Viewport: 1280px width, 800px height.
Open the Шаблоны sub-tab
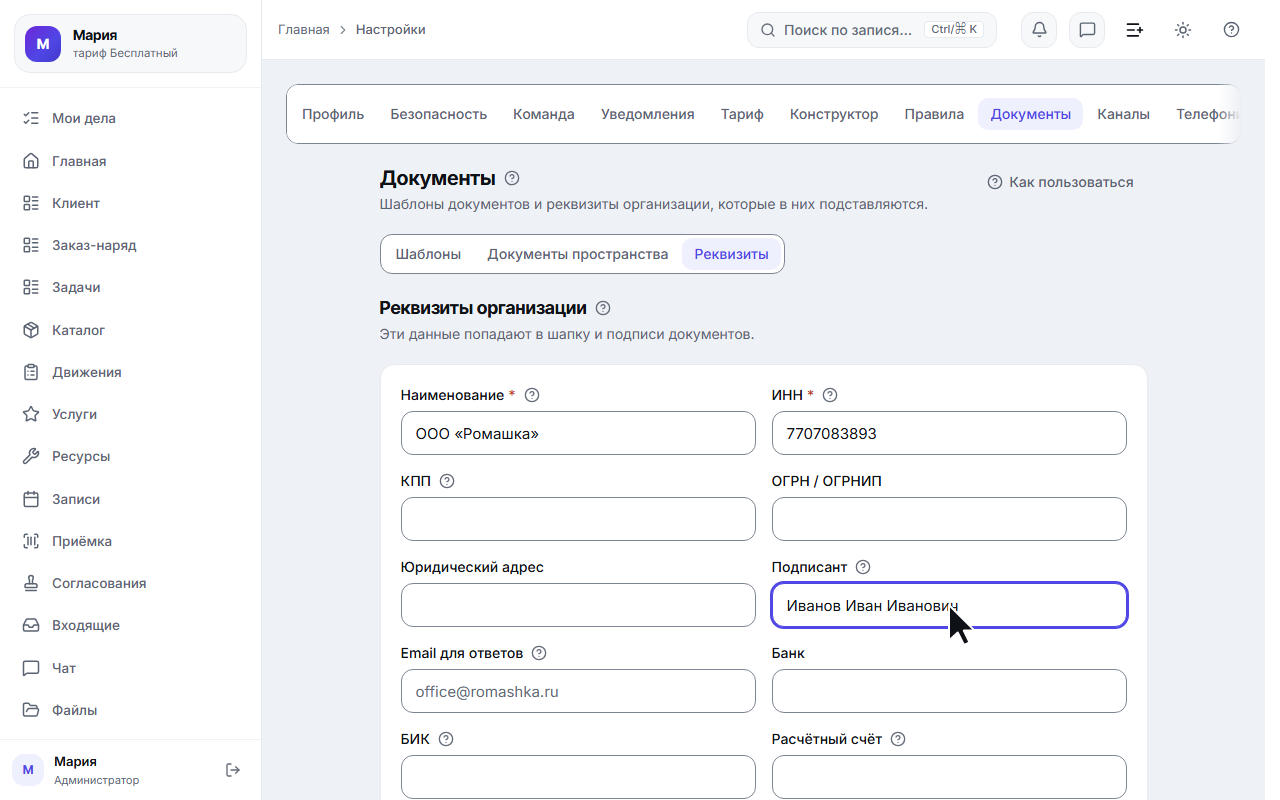[428, 254]
